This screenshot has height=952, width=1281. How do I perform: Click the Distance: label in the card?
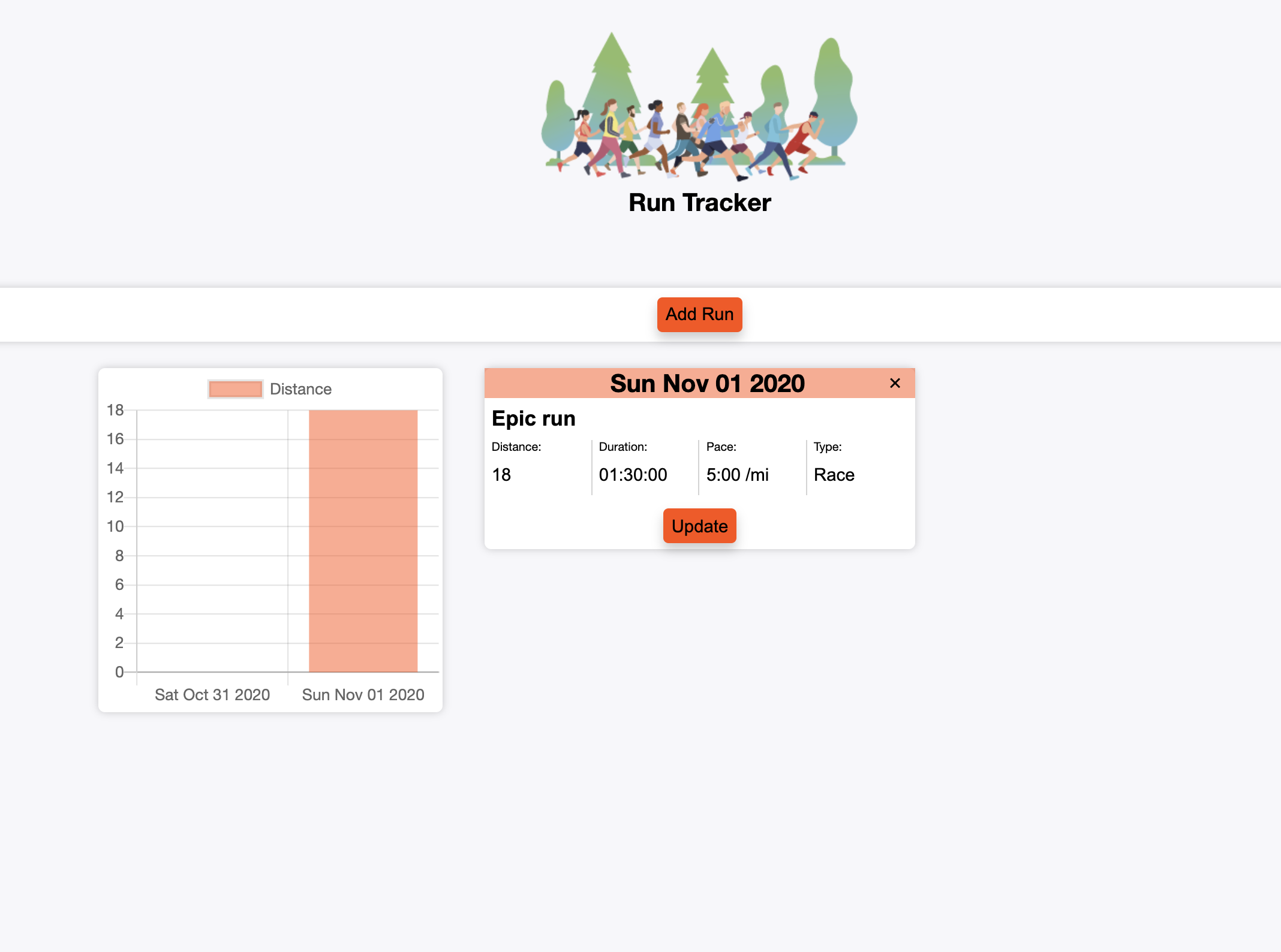point(516,447)
